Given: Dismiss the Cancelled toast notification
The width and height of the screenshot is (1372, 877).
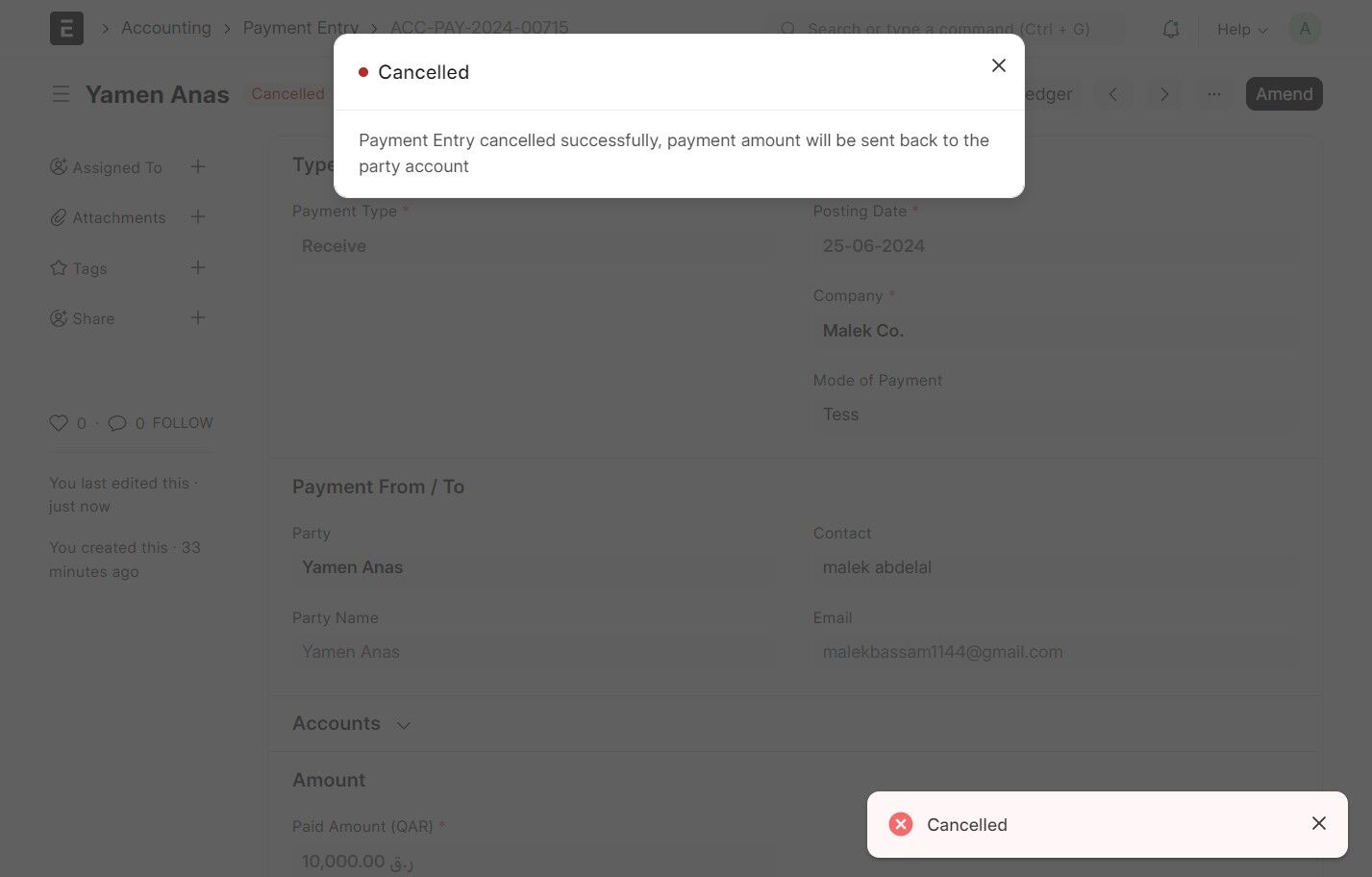Looking at the screenshot, I should point(1318,823).
